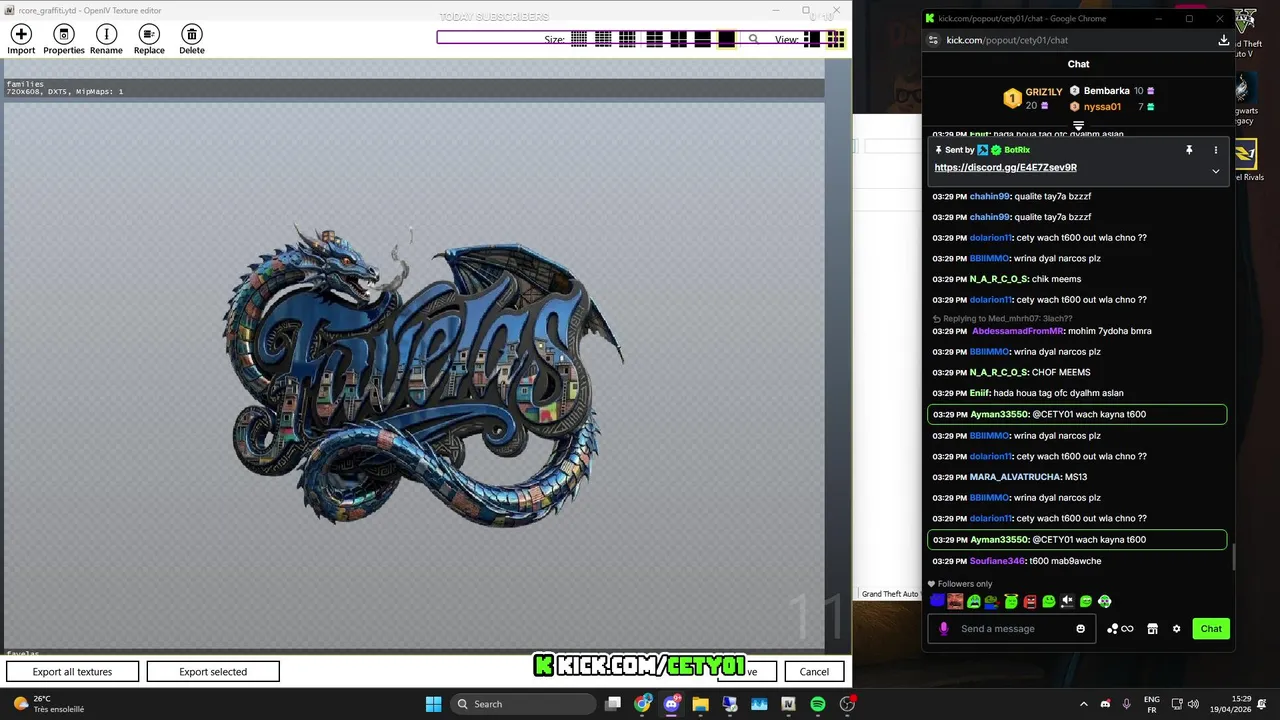Image resolution: width=1280 pixels, height=720 pixels.
Task: Click nyssa01 in the leaderboard
Action: [x=1102, y=107]
